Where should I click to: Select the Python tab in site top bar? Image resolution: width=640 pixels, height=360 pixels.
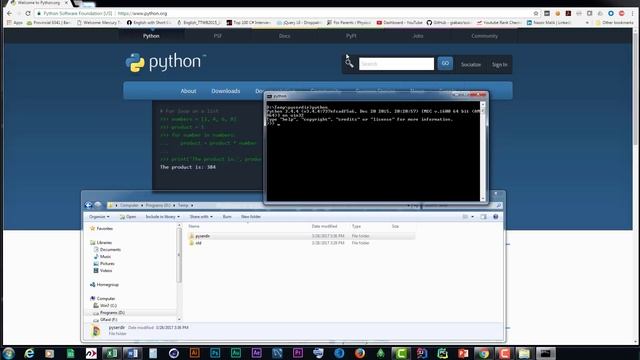click(x=151, y=36)
